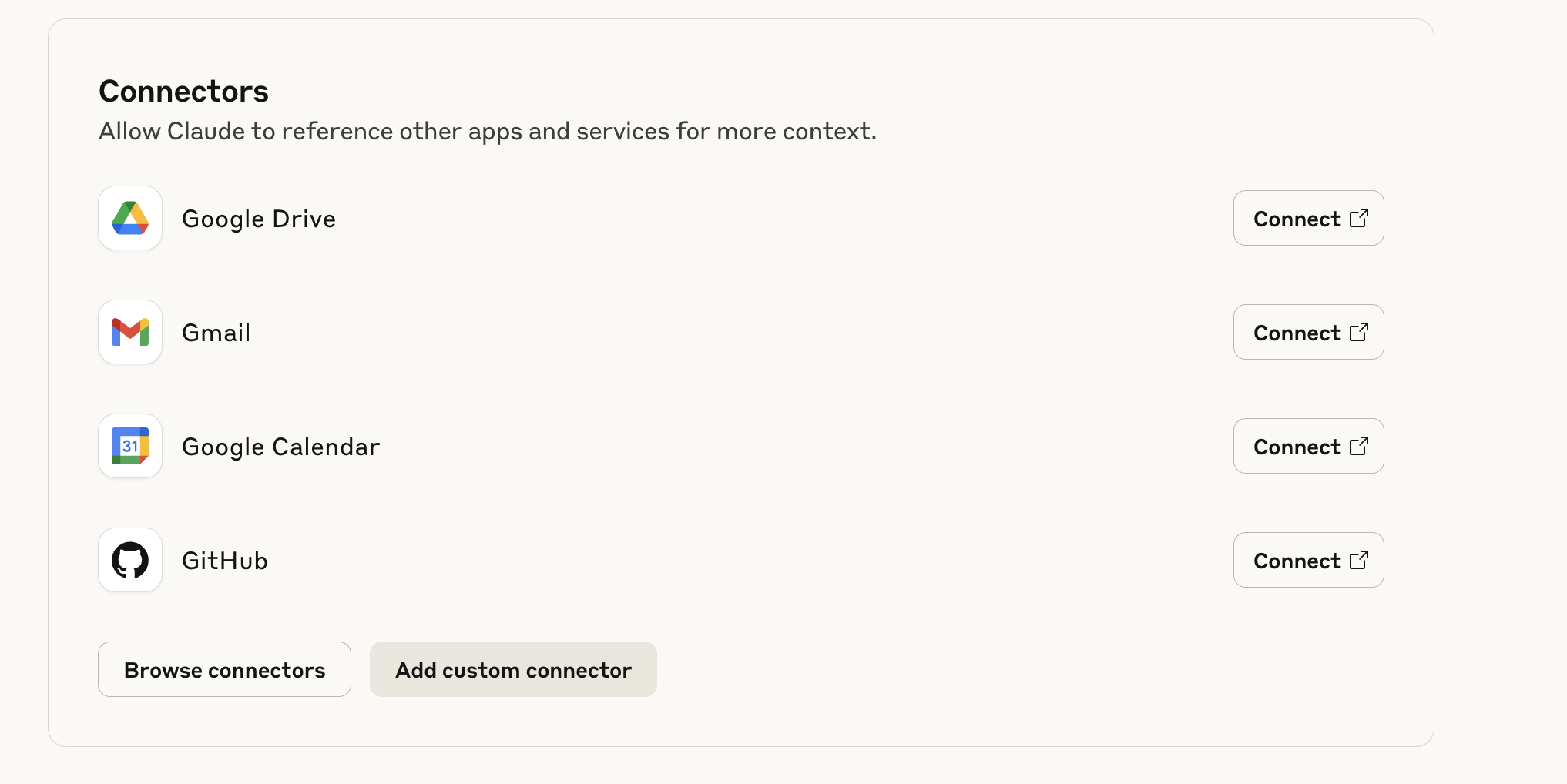Viewport: 1567px width, 784px height.
Task: Click the GitHub logo icon
Action: pos(129,560)
